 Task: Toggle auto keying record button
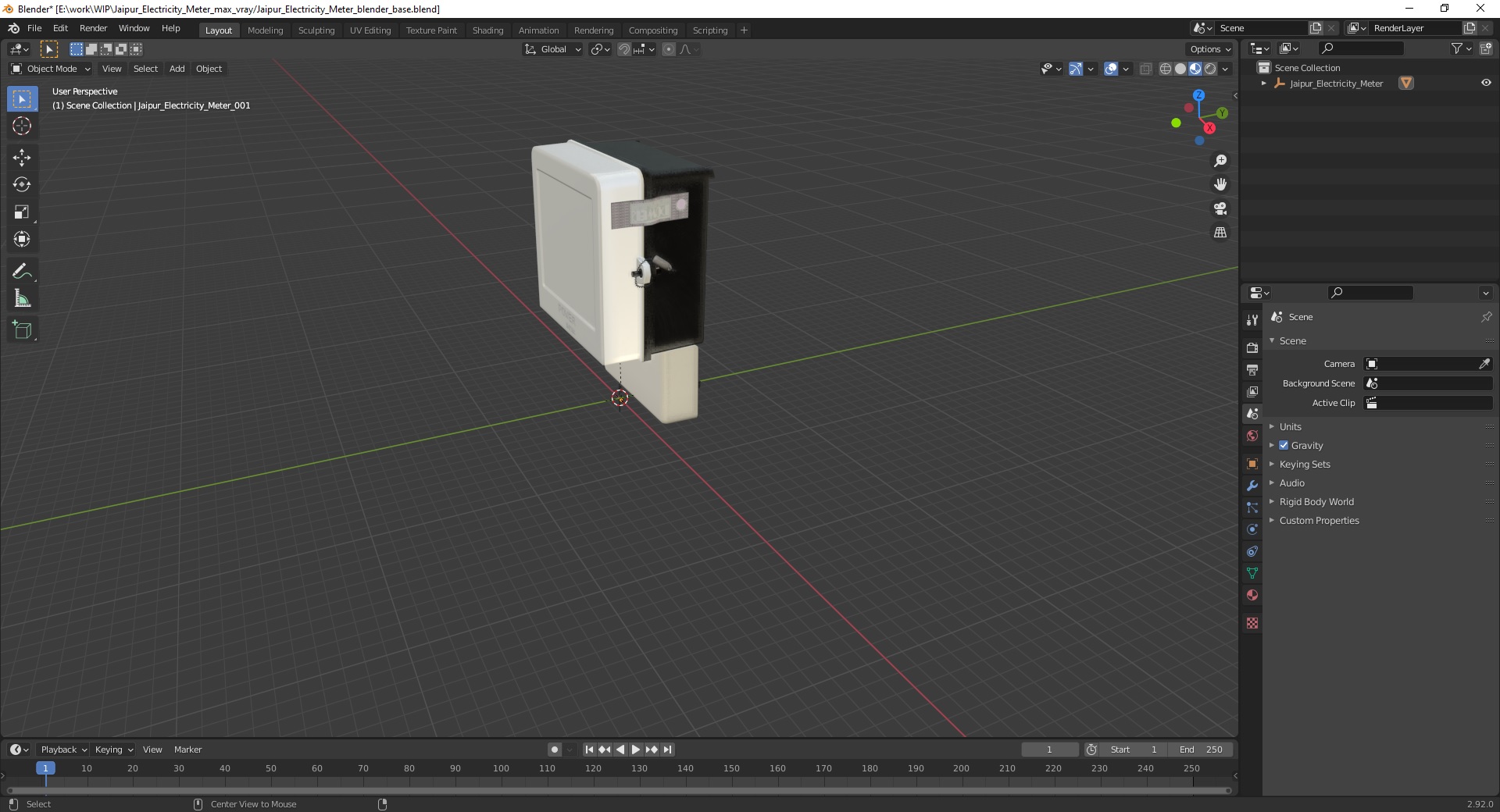pos(555,750)
